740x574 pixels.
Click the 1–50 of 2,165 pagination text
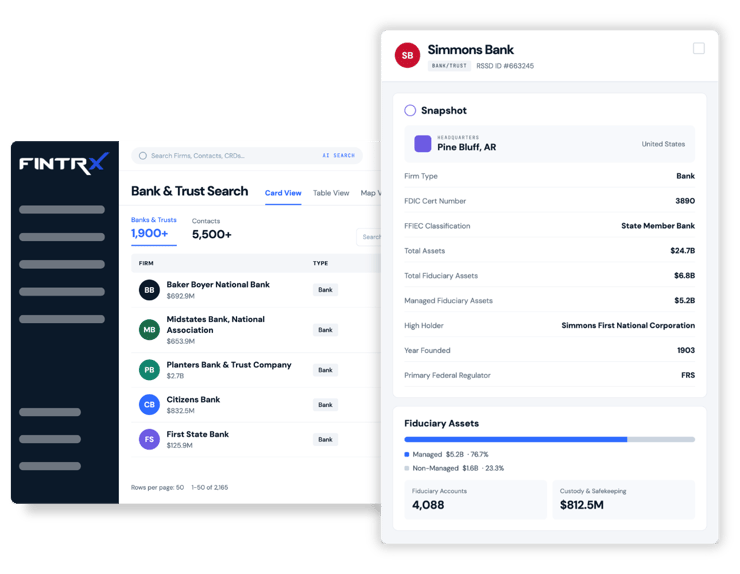210,488
